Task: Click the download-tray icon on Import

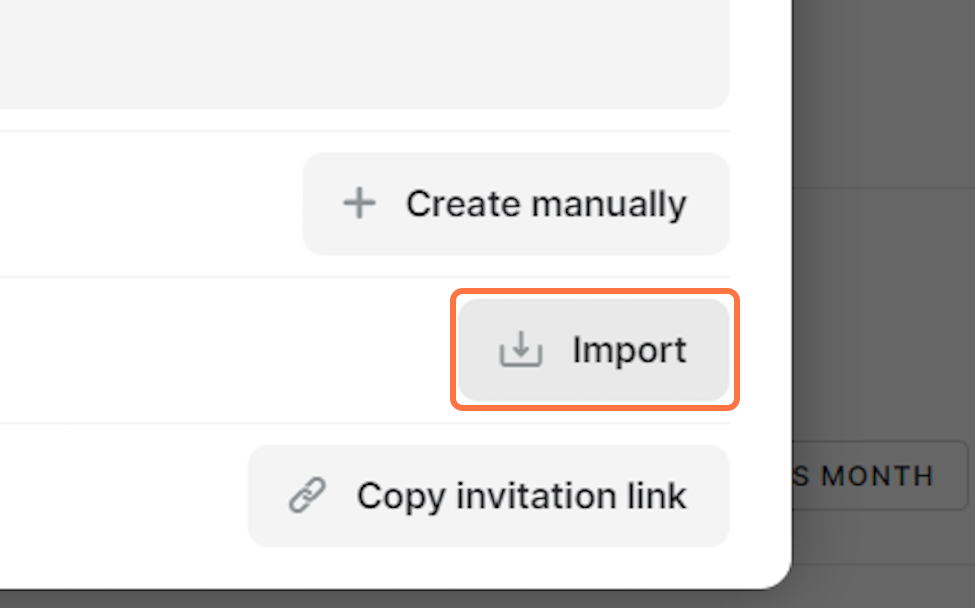Action: coord(520,350)
